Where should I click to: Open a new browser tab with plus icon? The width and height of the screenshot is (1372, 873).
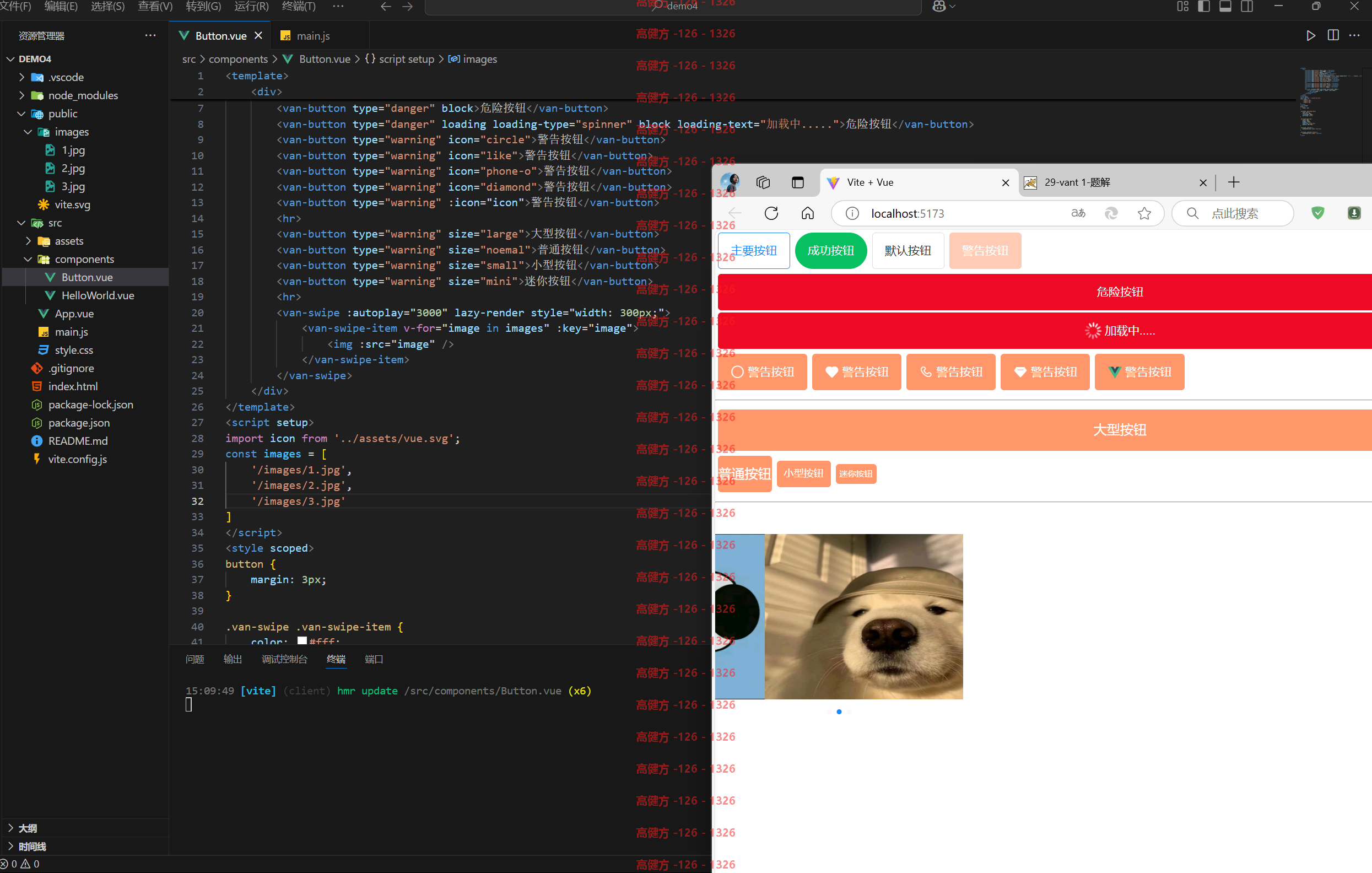(x=1234, y=182)
